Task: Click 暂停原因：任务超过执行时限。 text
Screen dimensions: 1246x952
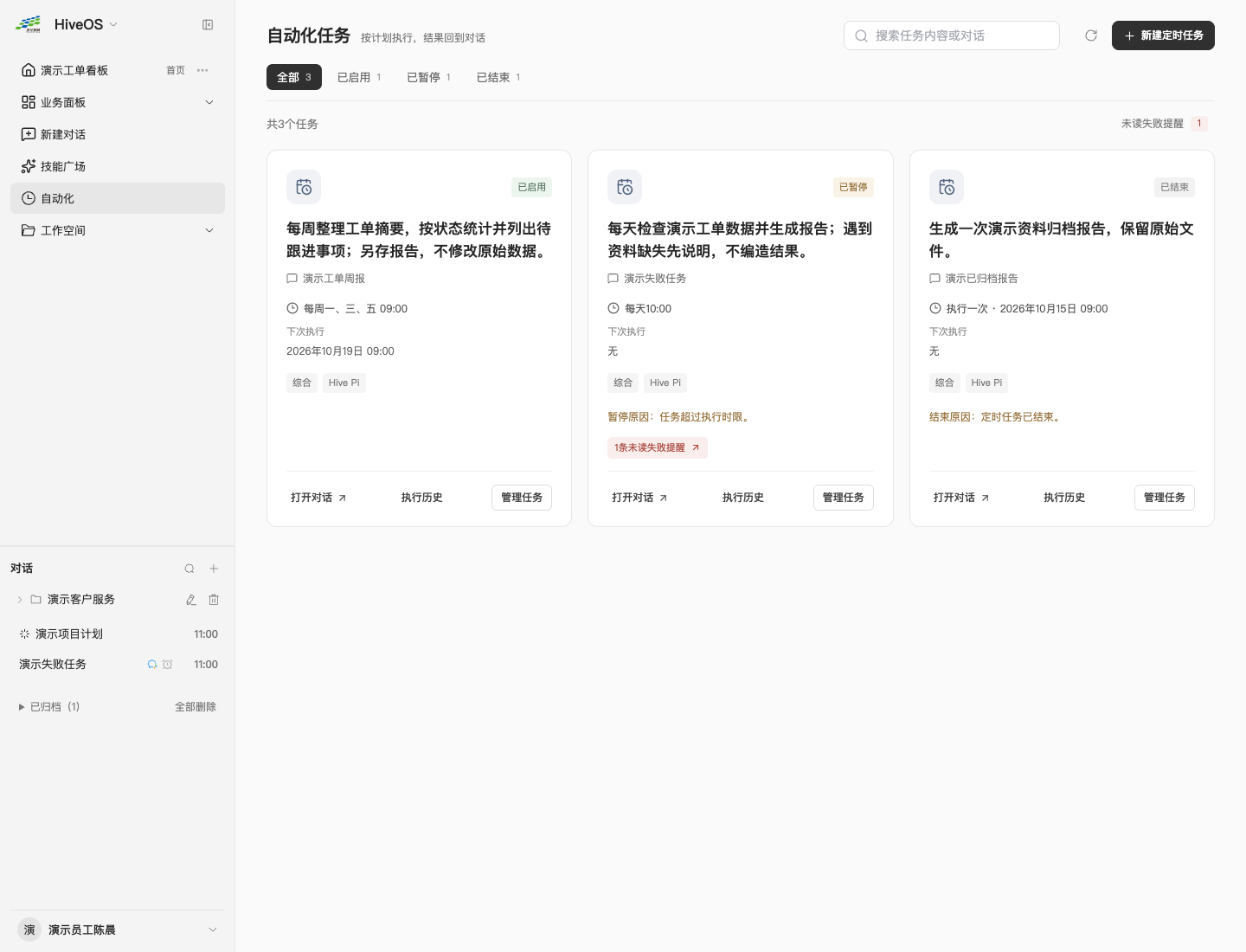Action: tap(680, 417)
